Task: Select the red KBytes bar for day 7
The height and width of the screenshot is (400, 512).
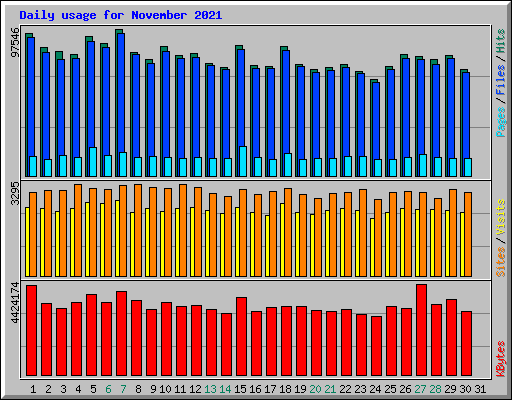Action: coord(122,333)
